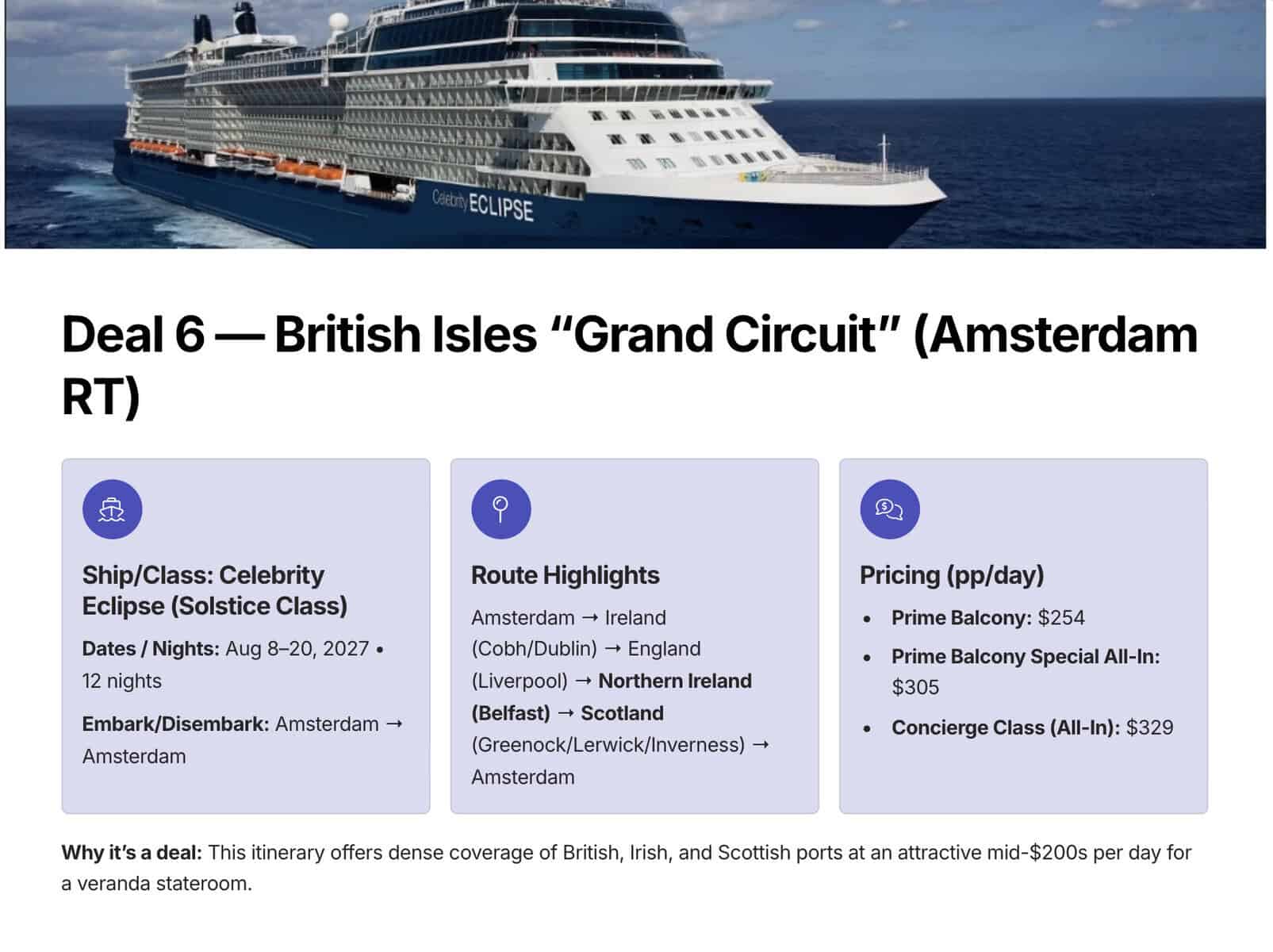The height and width of the screenshot is (952, 1273).
Task: Select the 'Embark/Disembark:' label
Action: 175,724
